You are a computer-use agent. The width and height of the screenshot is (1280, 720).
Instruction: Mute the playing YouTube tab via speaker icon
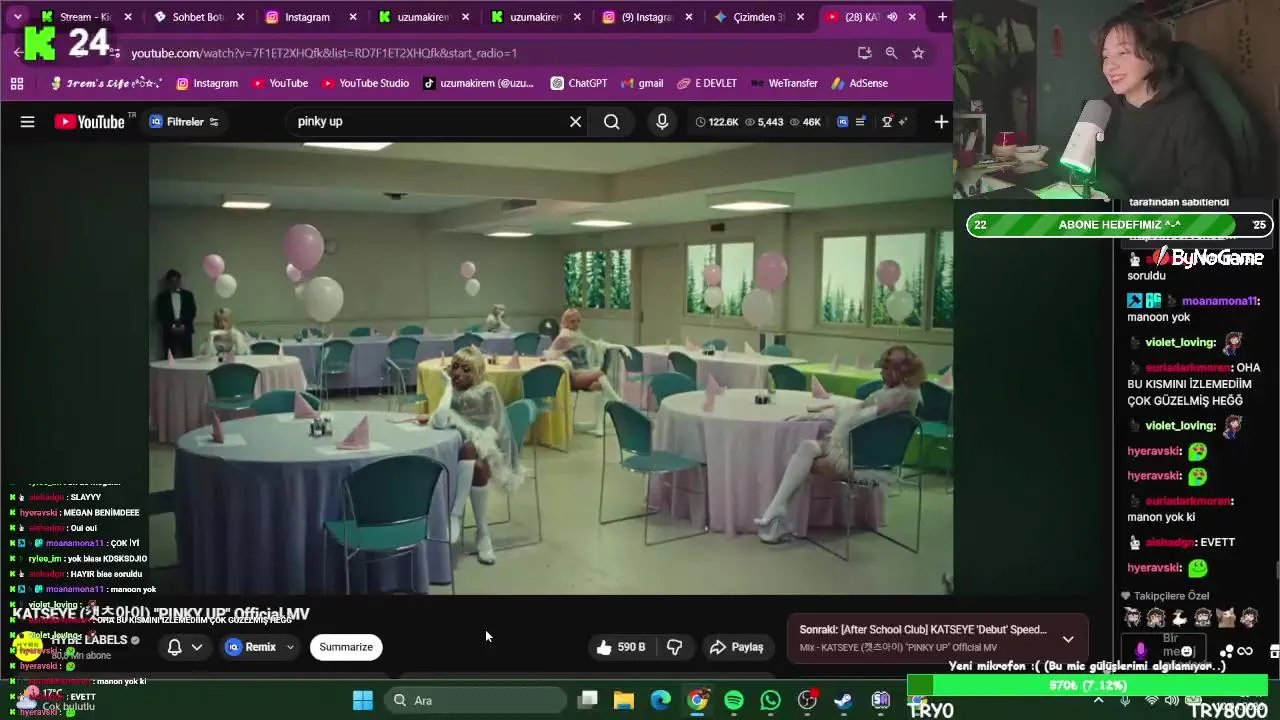pos(892,17)
